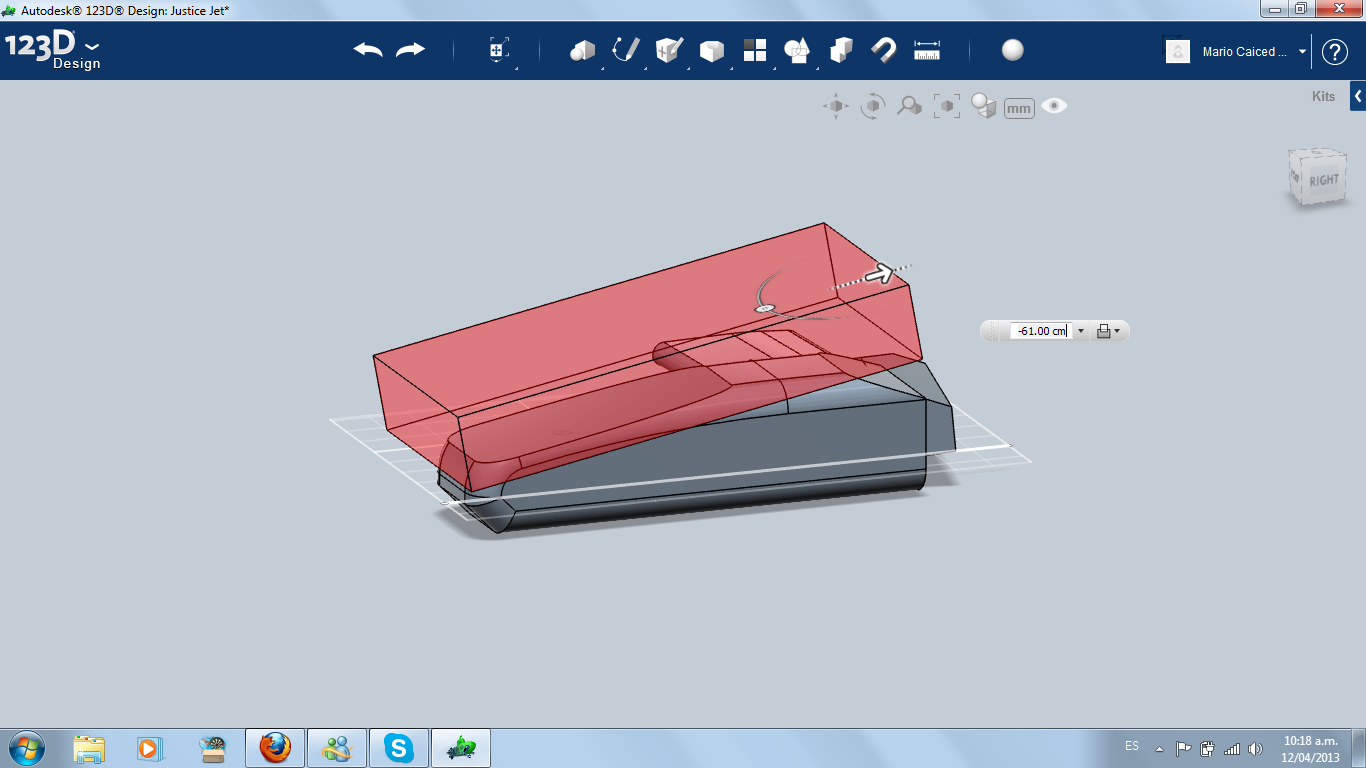Image resolution: width=1366 pixels, height=768 pixels.
Task: Open the Material sphere tool
Action: [x=1013, y=50]
